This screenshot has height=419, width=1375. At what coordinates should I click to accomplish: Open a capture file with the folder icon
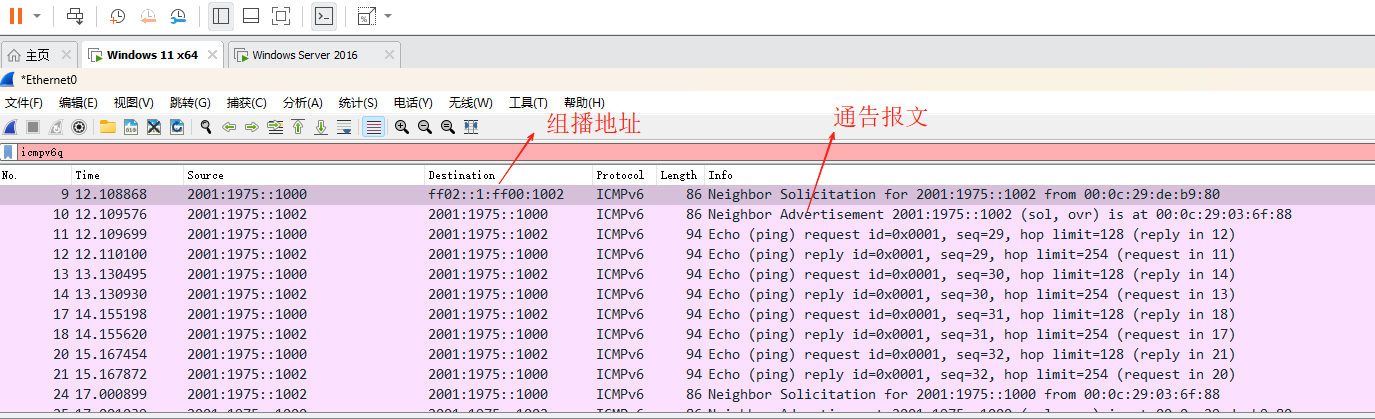(x=107, y=127)
